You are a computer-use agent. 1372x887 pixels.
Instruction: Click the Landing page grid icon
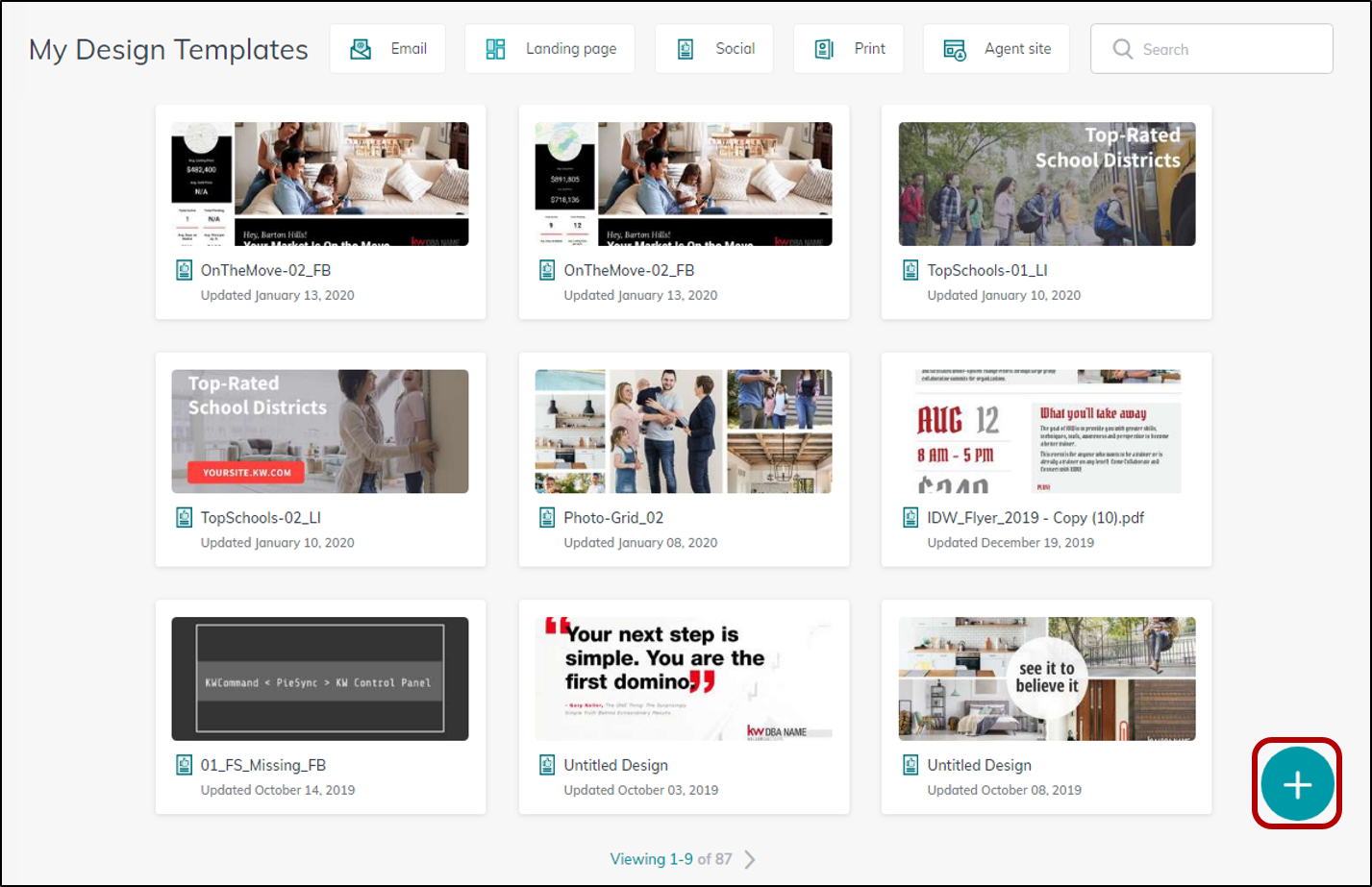click(x=496, y=47)
